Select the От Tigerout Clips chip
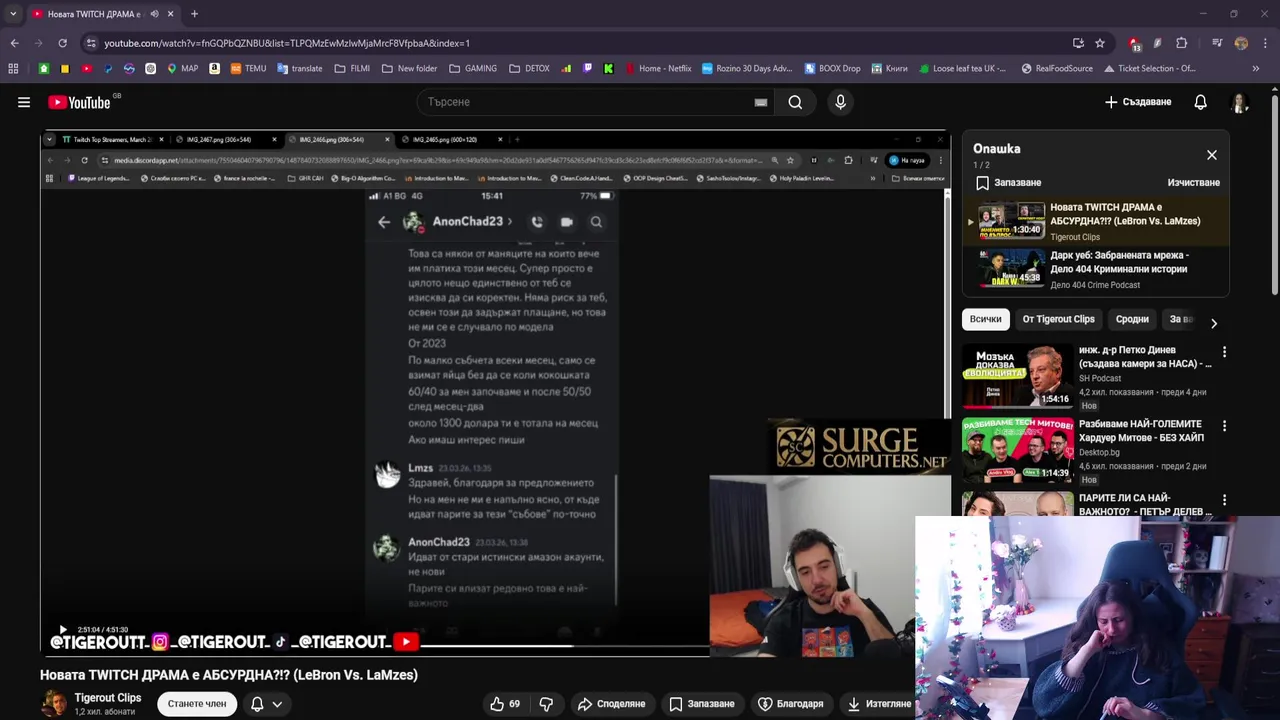Screen dimensions: 1280x720 coord(1058,319)
